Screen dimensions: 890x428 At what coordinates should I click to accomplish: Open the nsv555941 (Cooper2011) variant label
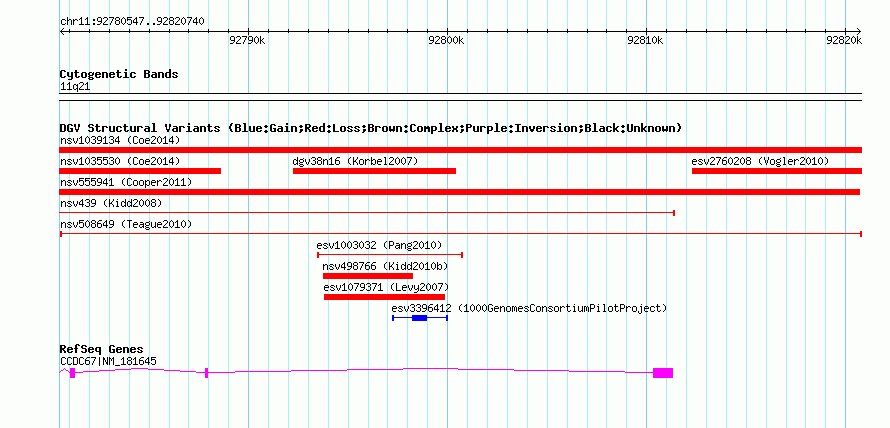125,182
